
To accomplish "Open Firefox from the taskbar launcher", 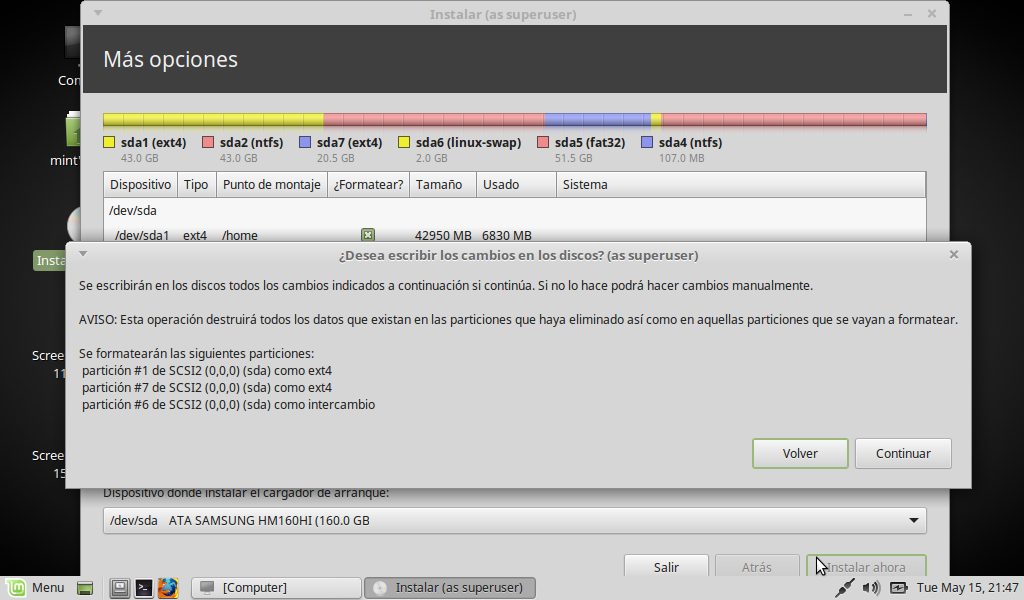I will coord(167,587).
